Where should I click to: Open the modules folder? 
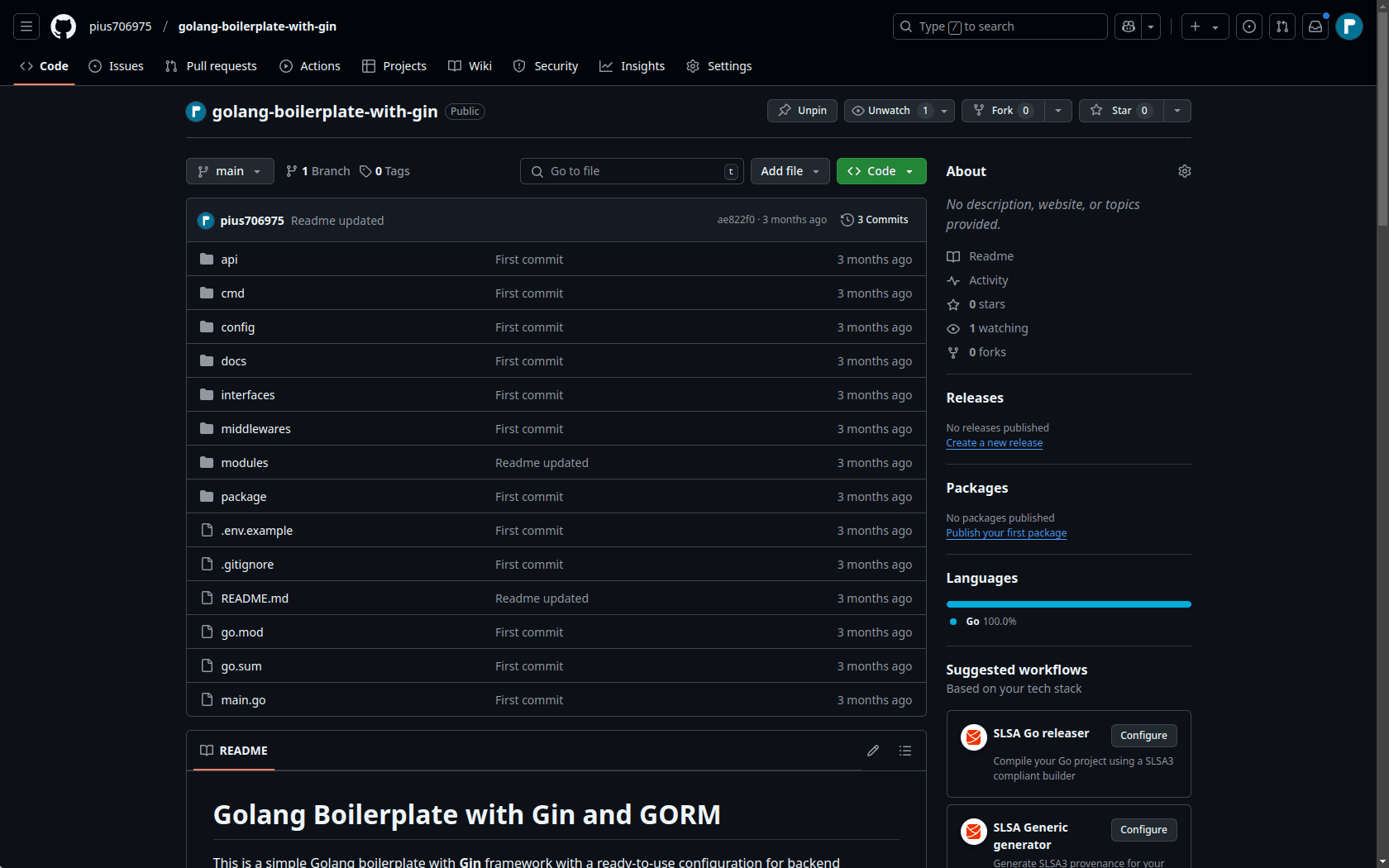click(245, 463)
